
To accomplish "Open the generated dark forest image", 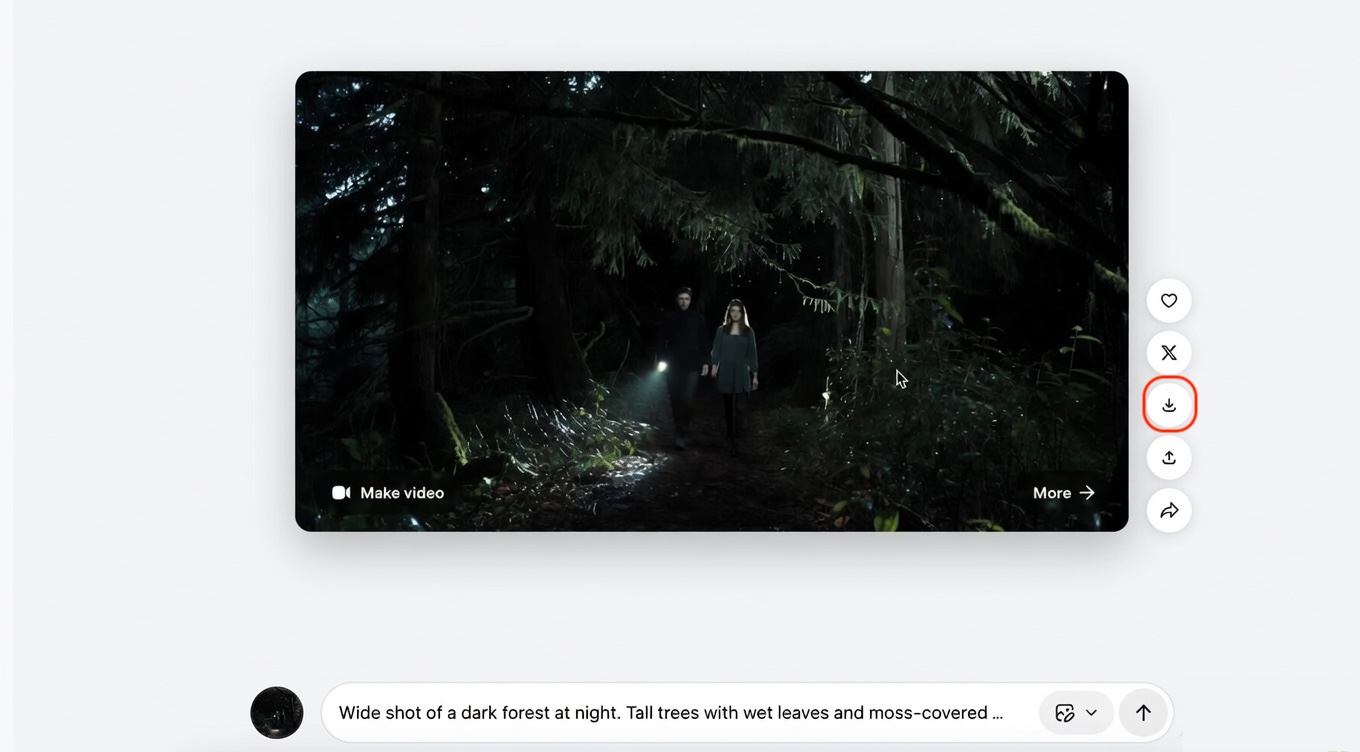I will click(711, 301).
